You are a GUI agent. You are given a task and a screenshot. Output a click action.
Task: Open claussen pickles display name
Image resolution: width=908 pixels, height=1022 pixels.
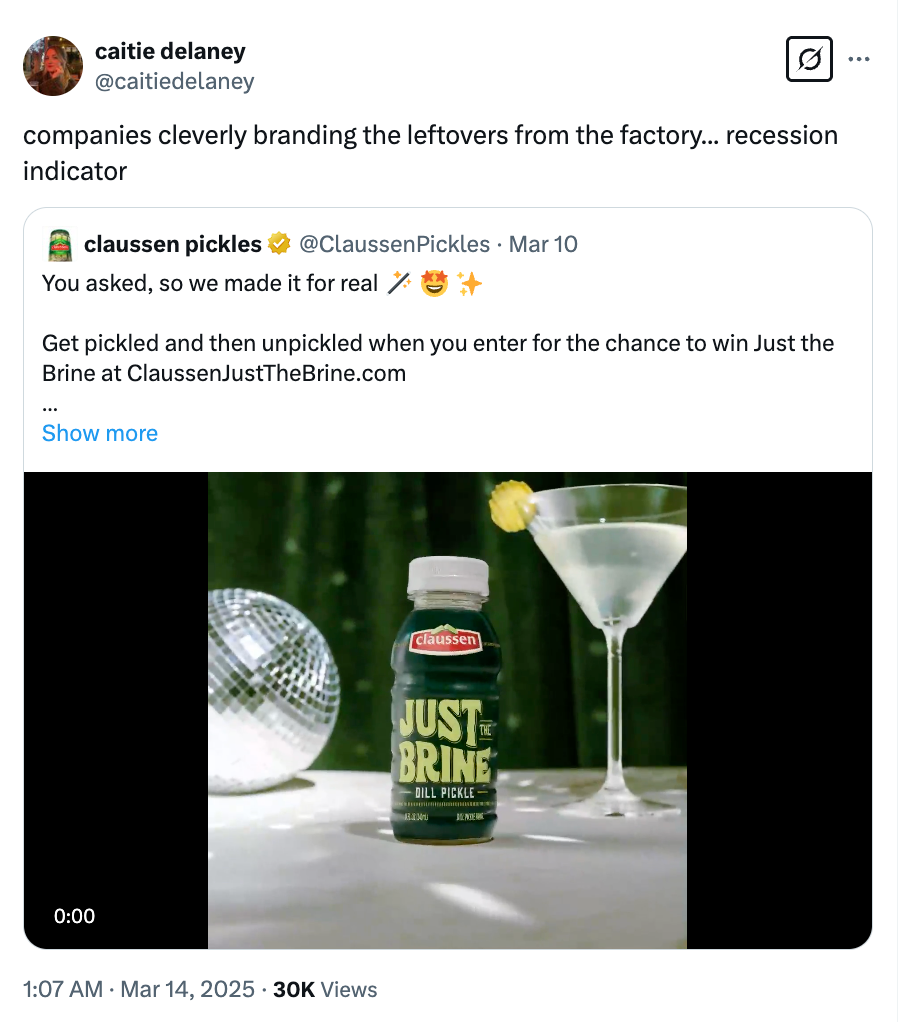coord(173,244)
